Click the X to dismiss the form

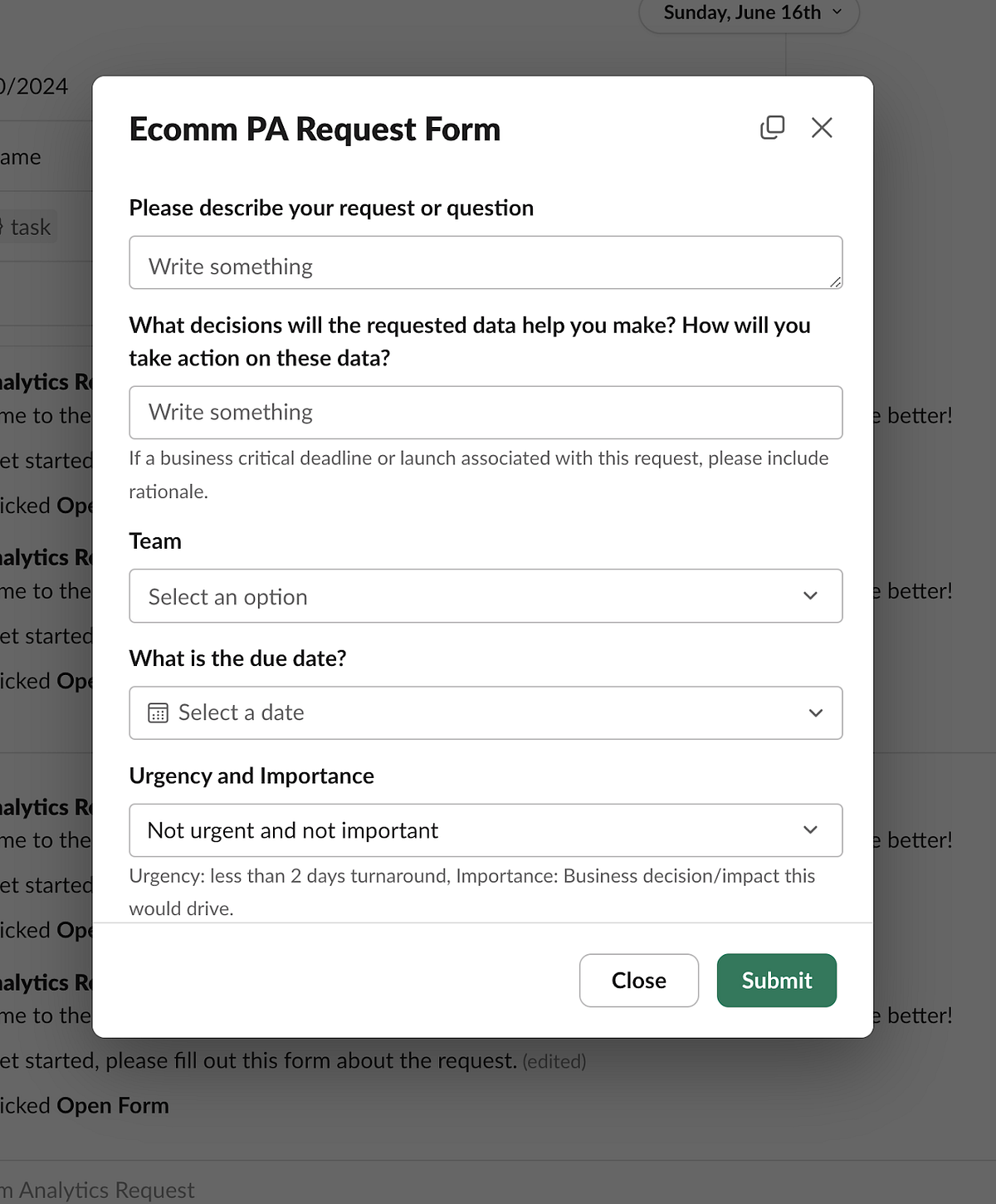tap(822, 128)
